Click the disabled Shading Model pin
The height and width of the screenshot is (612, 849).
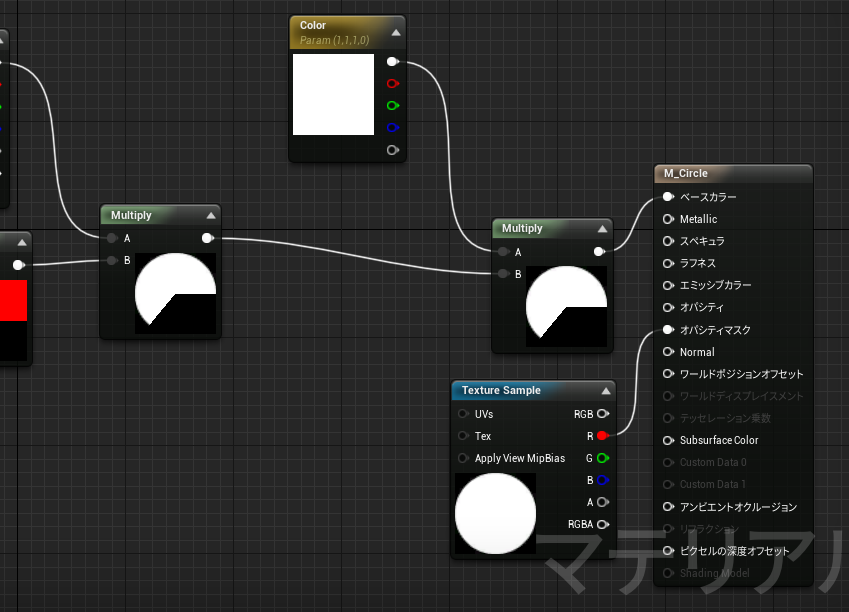[668, 573]
